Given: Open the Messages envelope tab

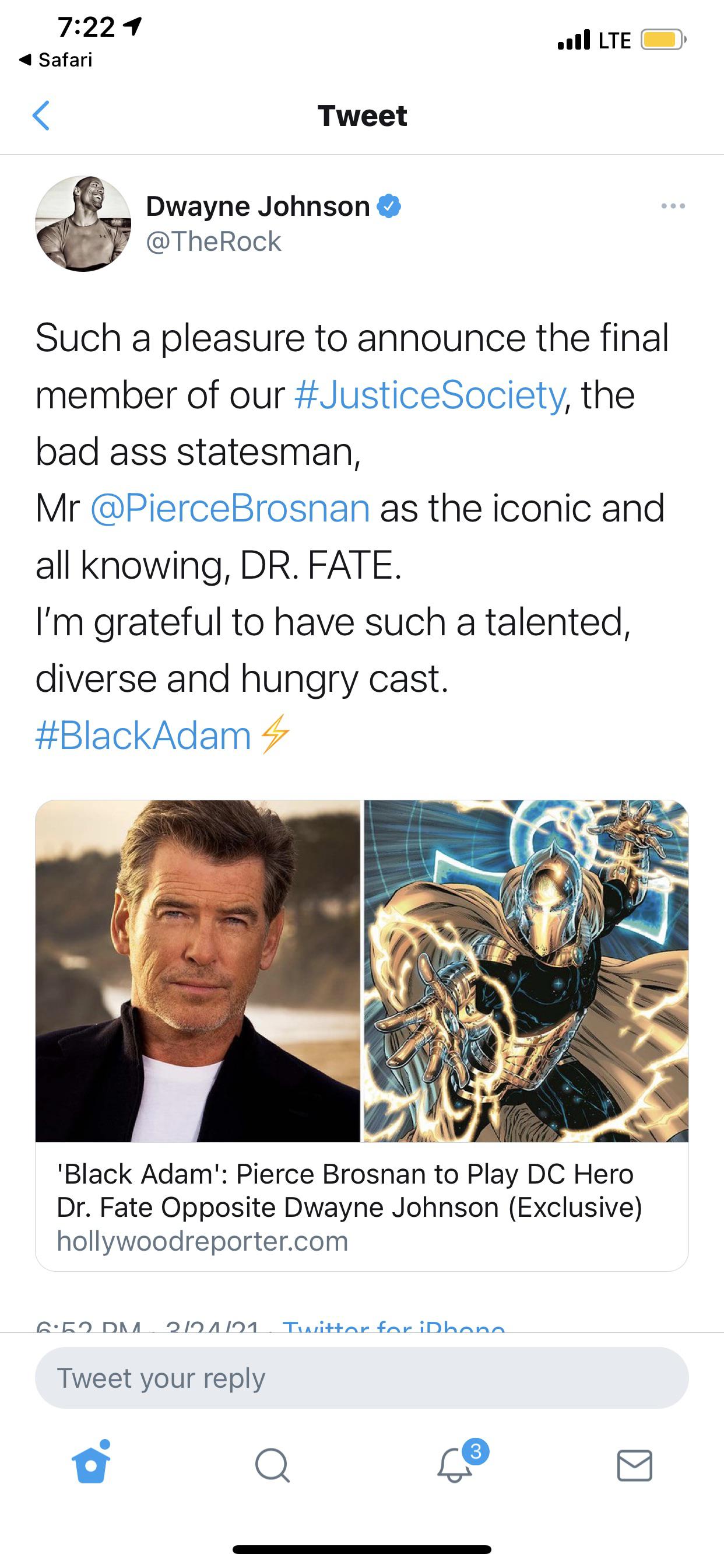Looking at the screenshot, I should click(635, 1465).
